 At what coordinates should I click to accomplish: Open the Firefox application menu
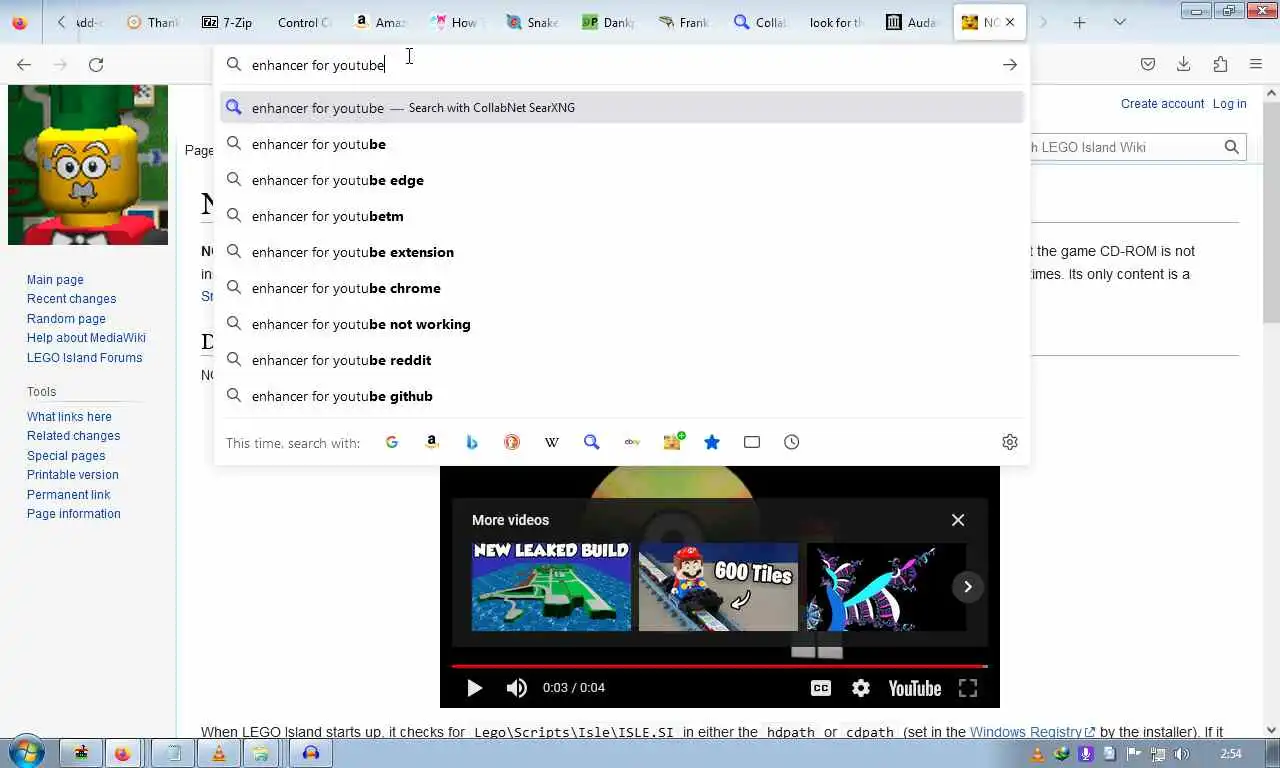1256,65
